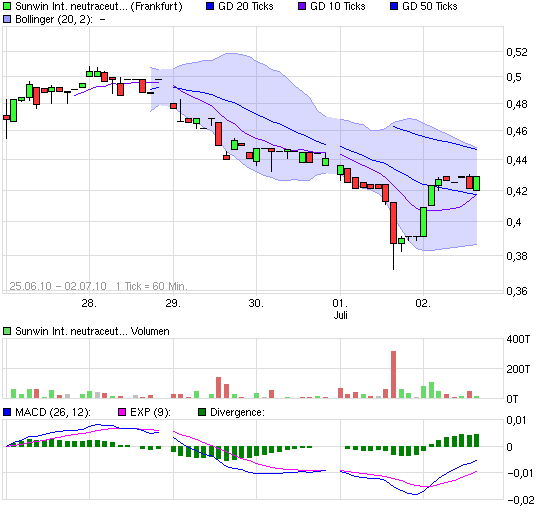
Task: Click the 'Sunwin Int. neutraceut... Volumen' label
Action: 92,331
